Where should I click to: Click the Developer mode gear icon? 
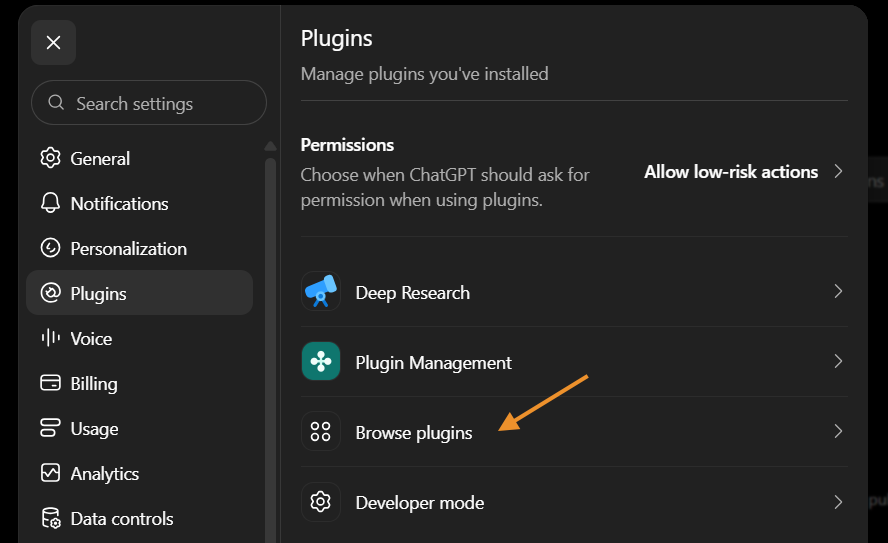[x=321, y=502]
